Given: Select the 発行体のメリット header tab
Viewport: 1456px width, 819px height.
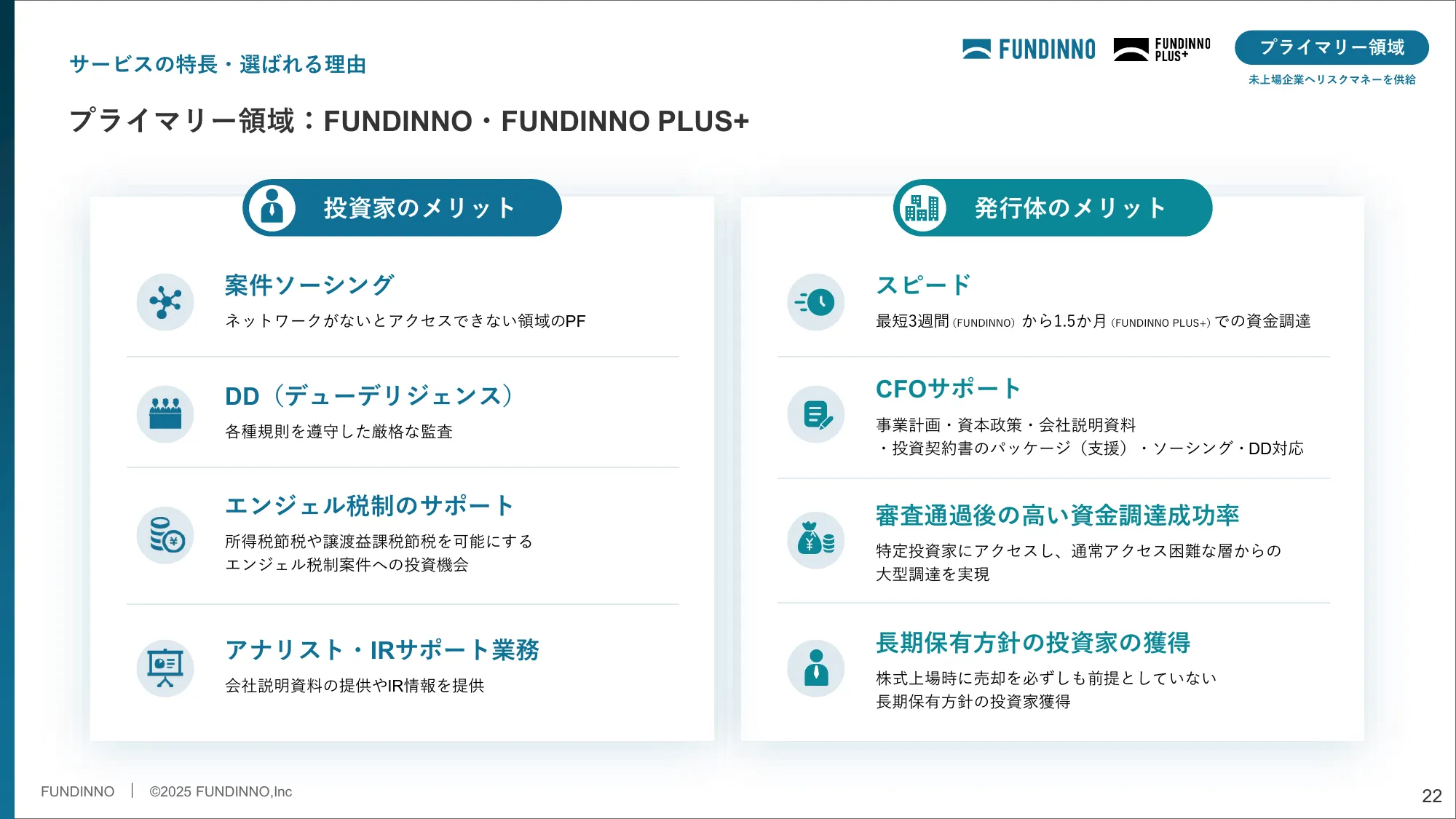Looking at the screenshot, I should [x=1069, y=208].
